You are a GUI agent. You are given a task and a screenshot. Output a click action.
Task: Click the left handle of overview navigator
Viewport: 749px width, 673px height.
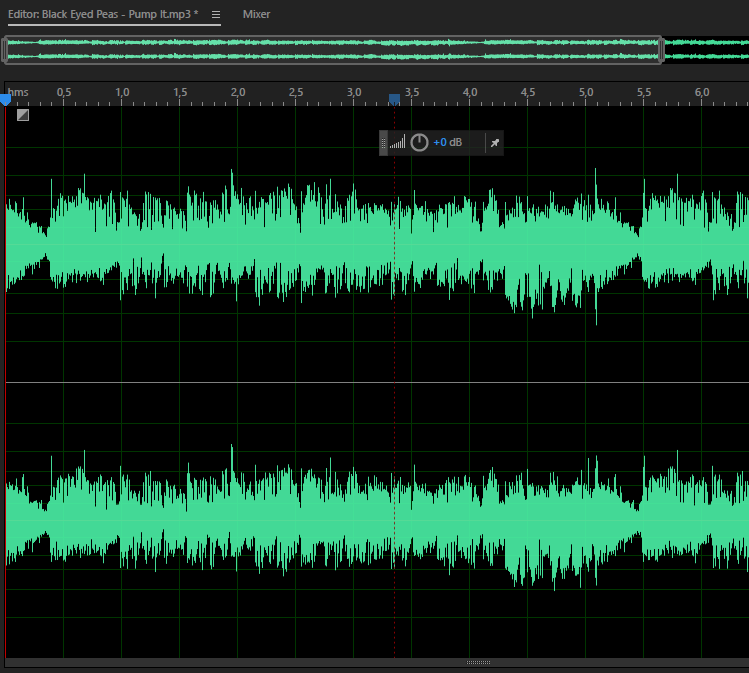pos(7,49)
